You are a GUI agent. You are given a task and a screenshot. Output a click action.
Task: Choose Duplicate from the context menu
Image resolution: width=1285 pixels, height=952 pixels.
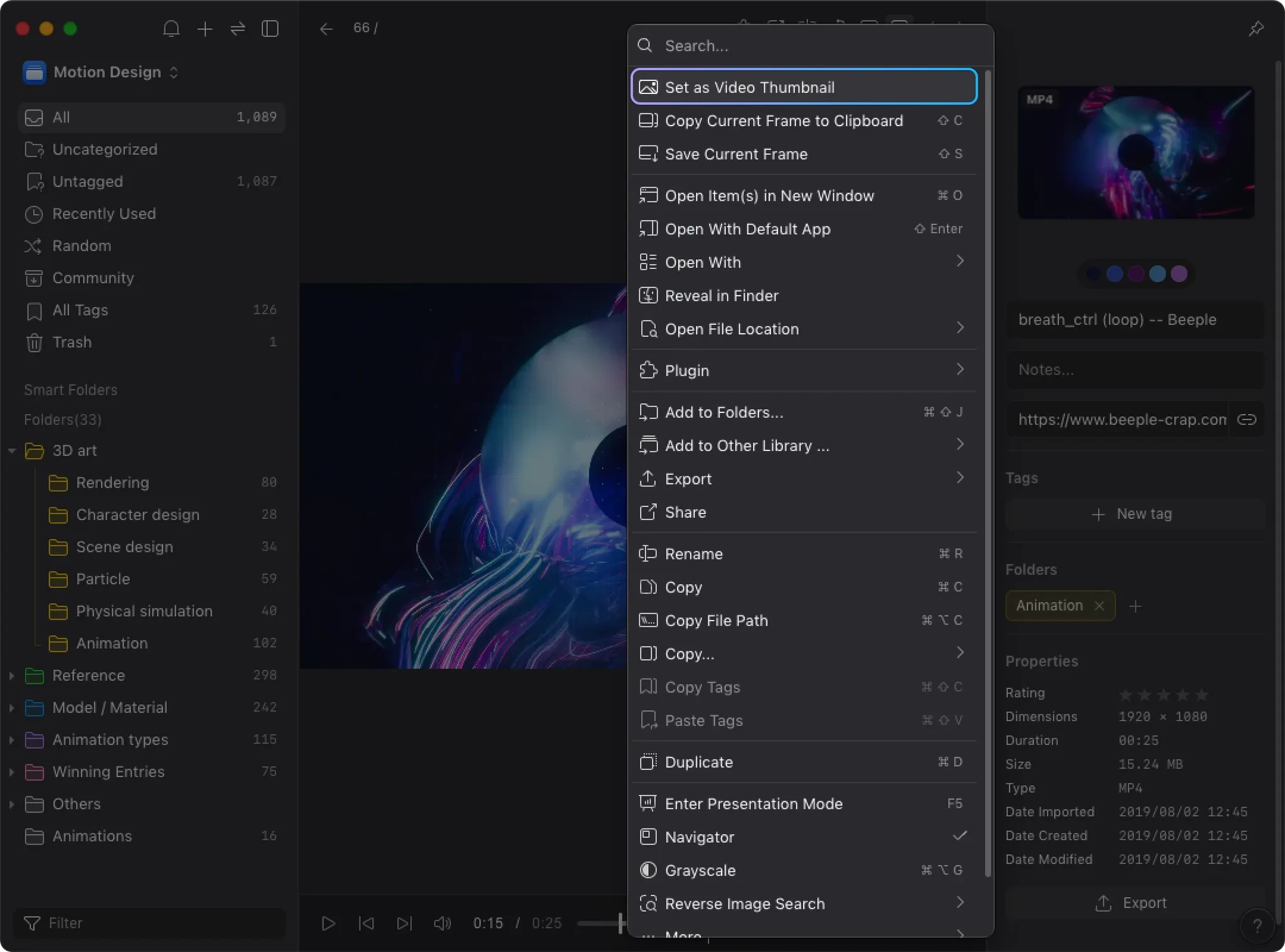[x=804, y=762]
